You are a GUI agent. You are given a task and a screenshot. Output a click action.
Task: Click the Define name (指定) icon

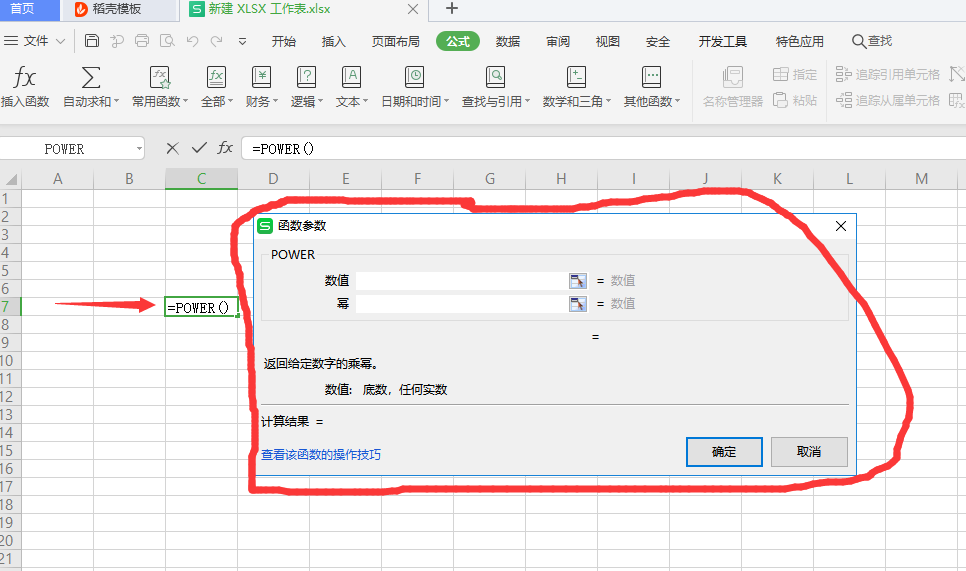pyautogui.click(x=781, y=75)
